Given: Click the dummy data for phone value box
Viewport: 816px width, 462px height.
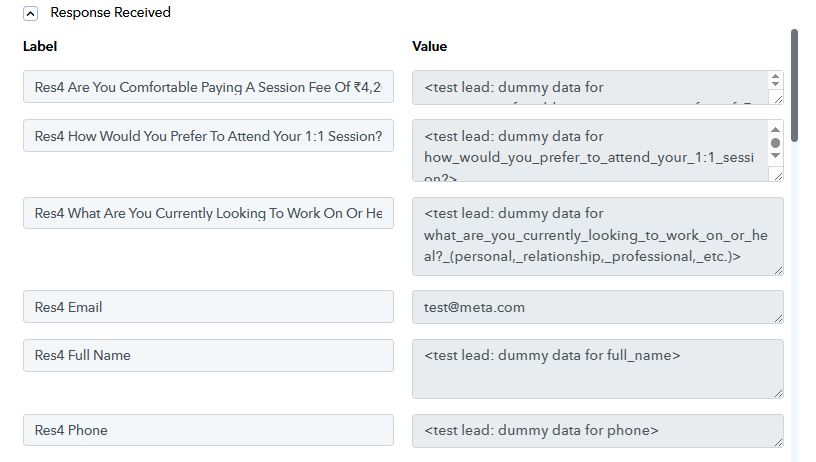Looking at the screenshot, I should (590, 430).
